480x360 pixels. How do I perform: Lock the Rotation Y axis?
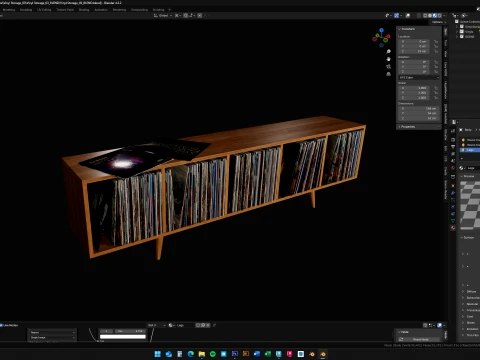(436, 67)
